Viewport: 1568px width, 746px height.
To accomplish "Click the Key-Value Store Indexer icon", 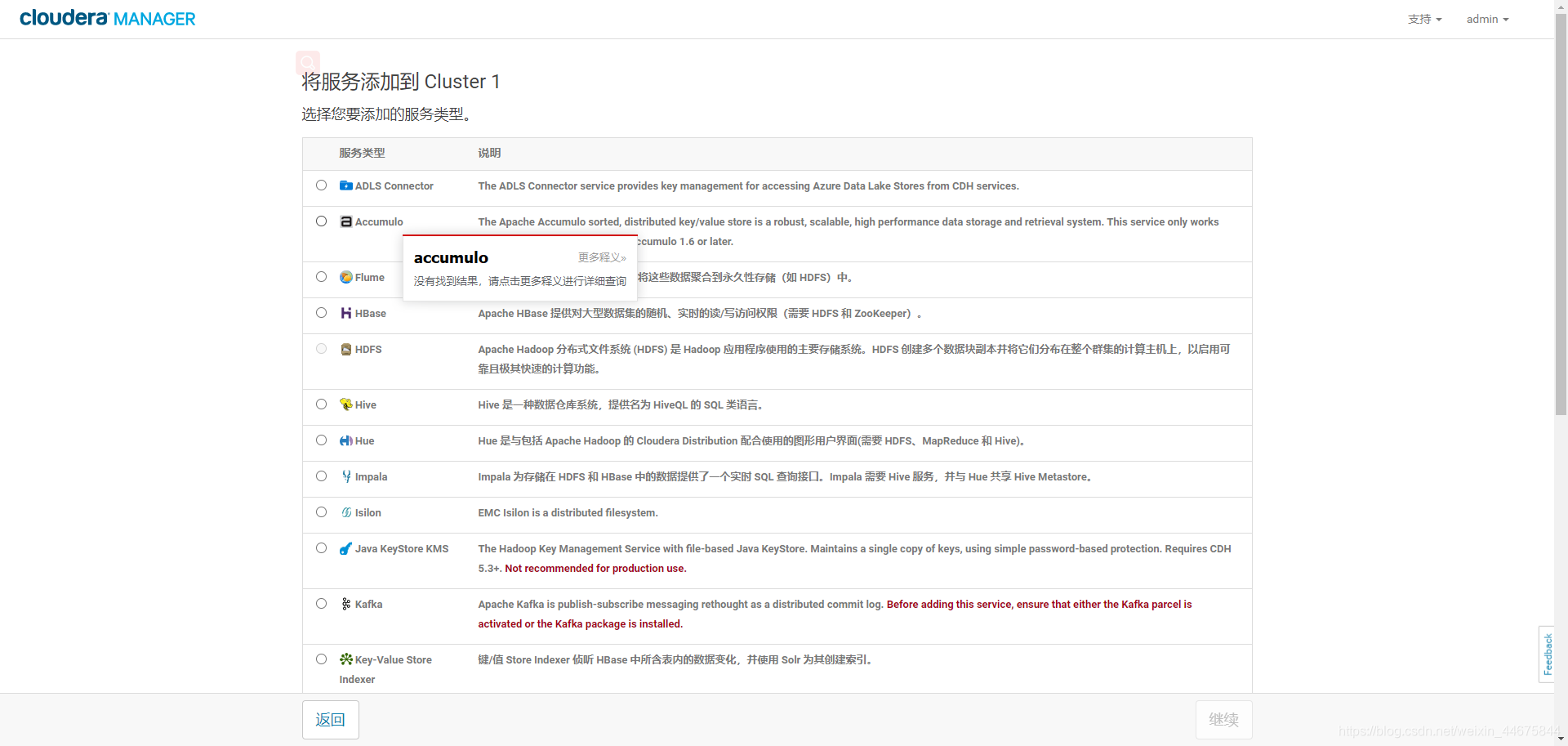I will pyautogui.click(x=346, y=659).
